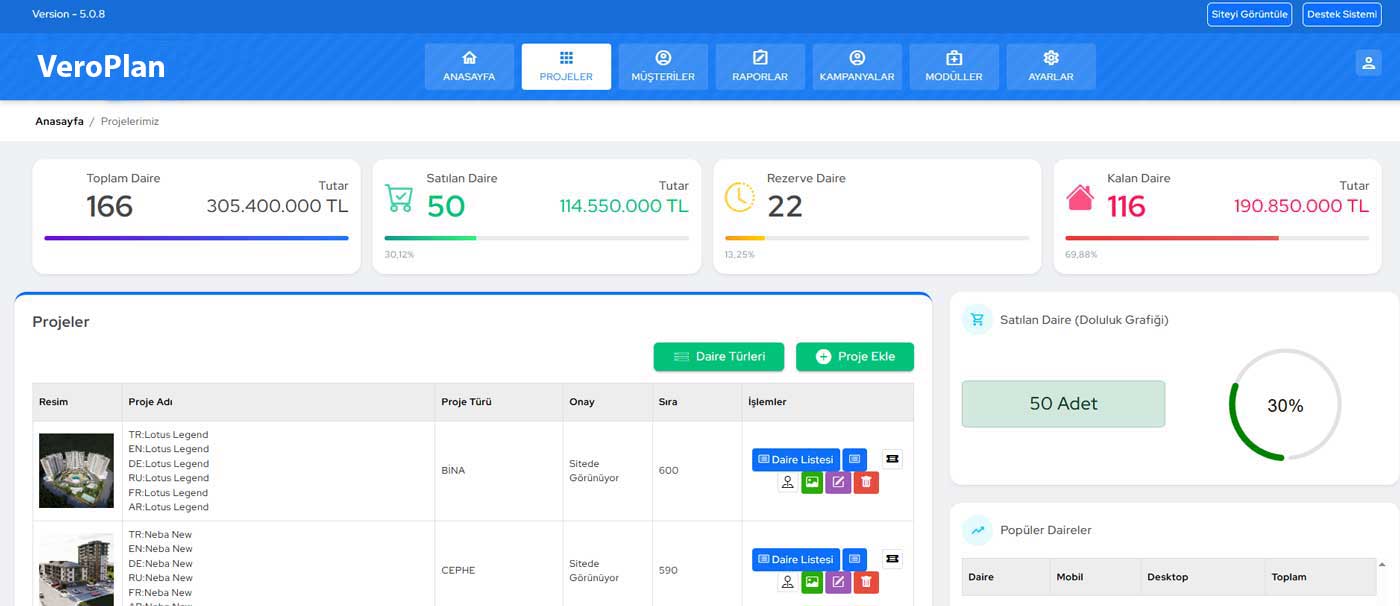This screenshot has height=606, width=1400.
Task: Open the Modüller tab
Action: [954, 67]
